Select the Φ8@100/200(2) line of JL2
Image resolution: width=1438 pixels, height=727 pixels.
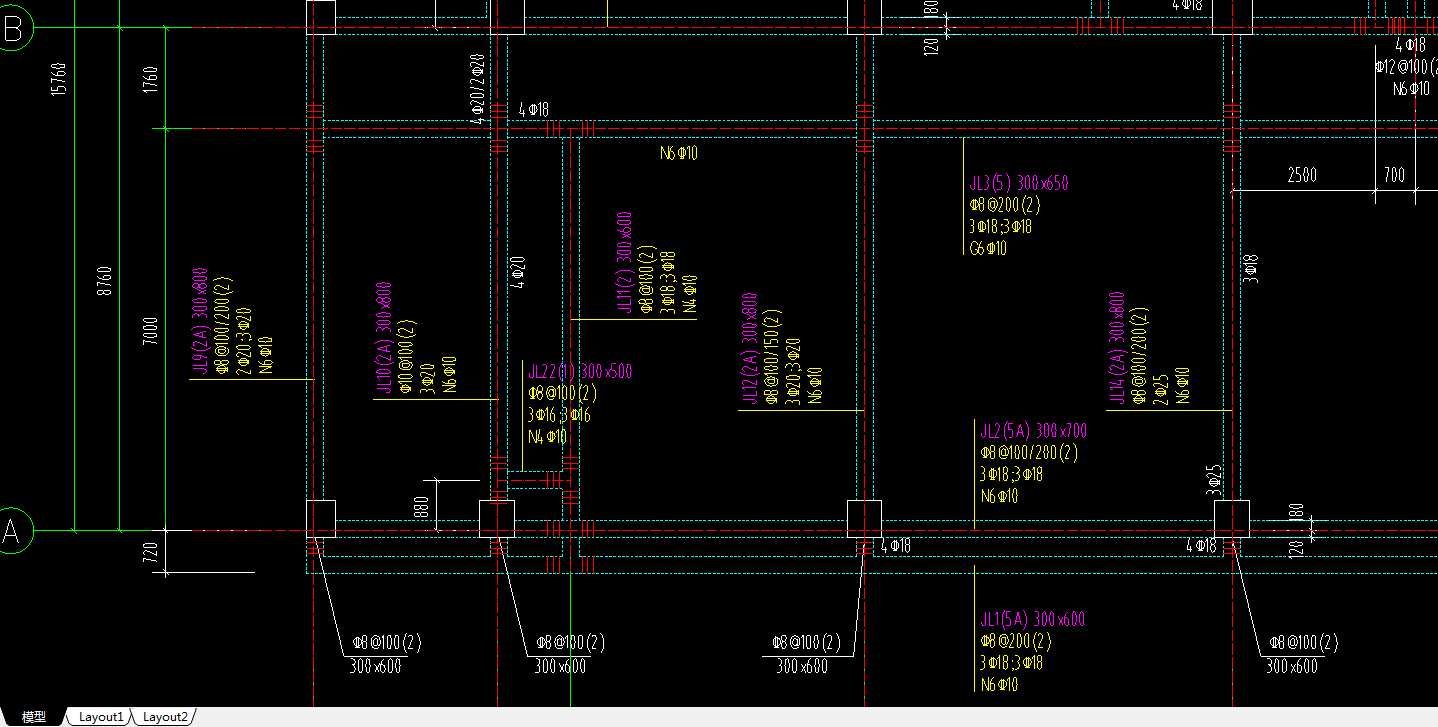click(x=1029, y=453)
